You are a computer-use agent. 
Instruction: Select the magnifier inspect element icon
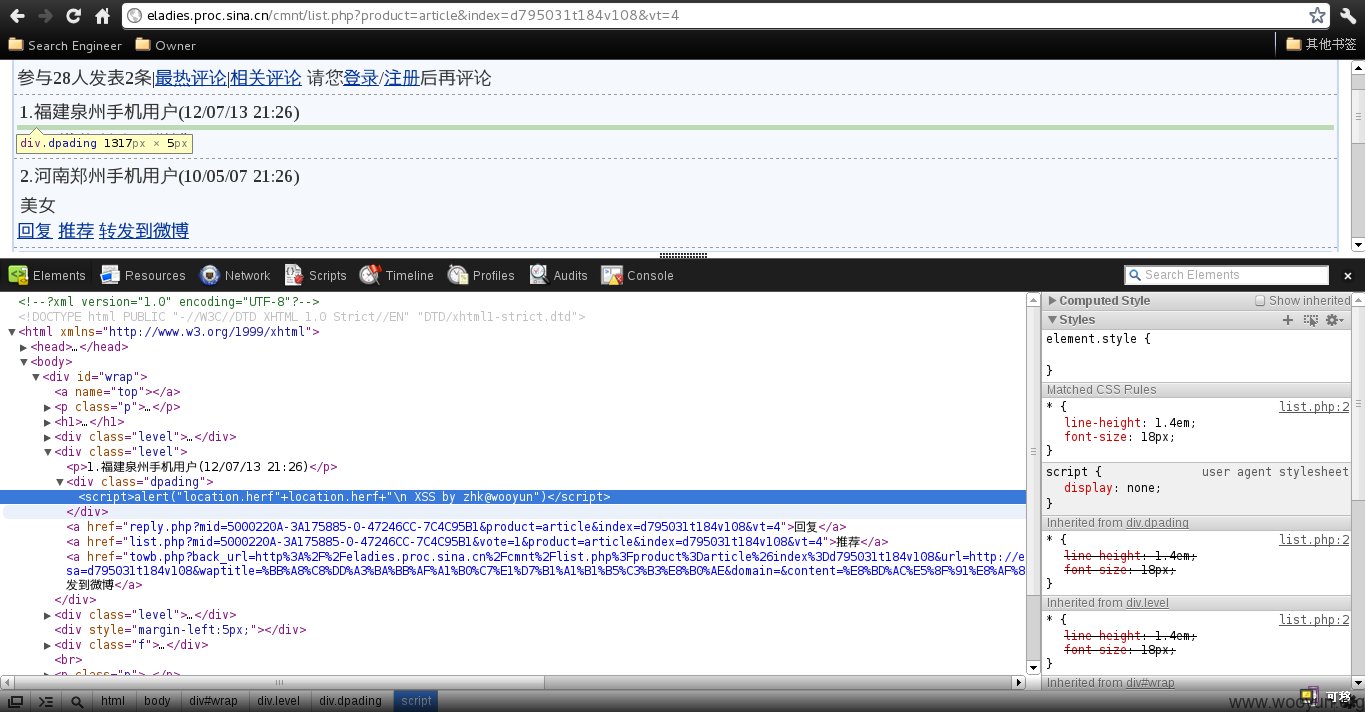click(77, 701)
